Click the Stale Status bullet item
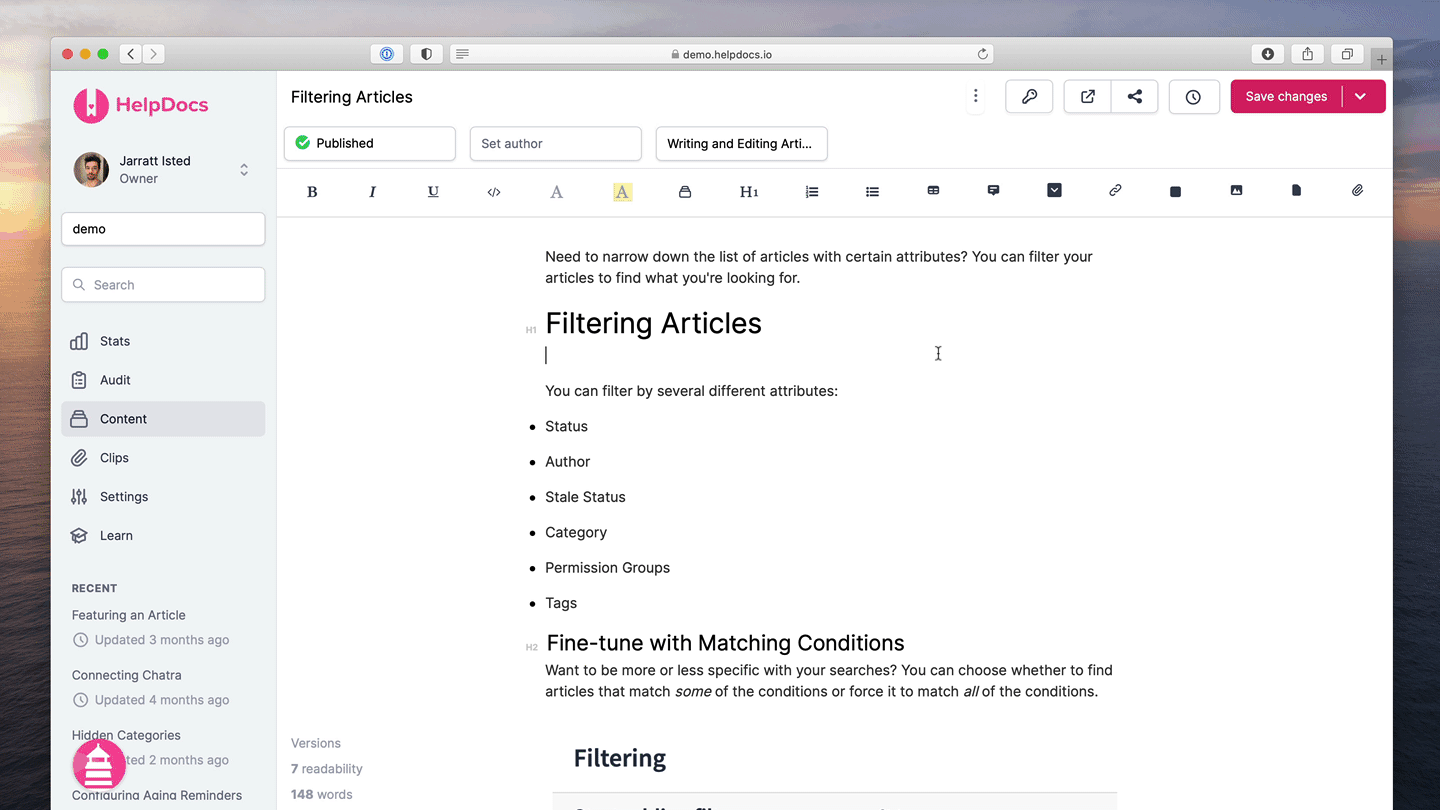1440x810 pixels. (x=585, y=497)
